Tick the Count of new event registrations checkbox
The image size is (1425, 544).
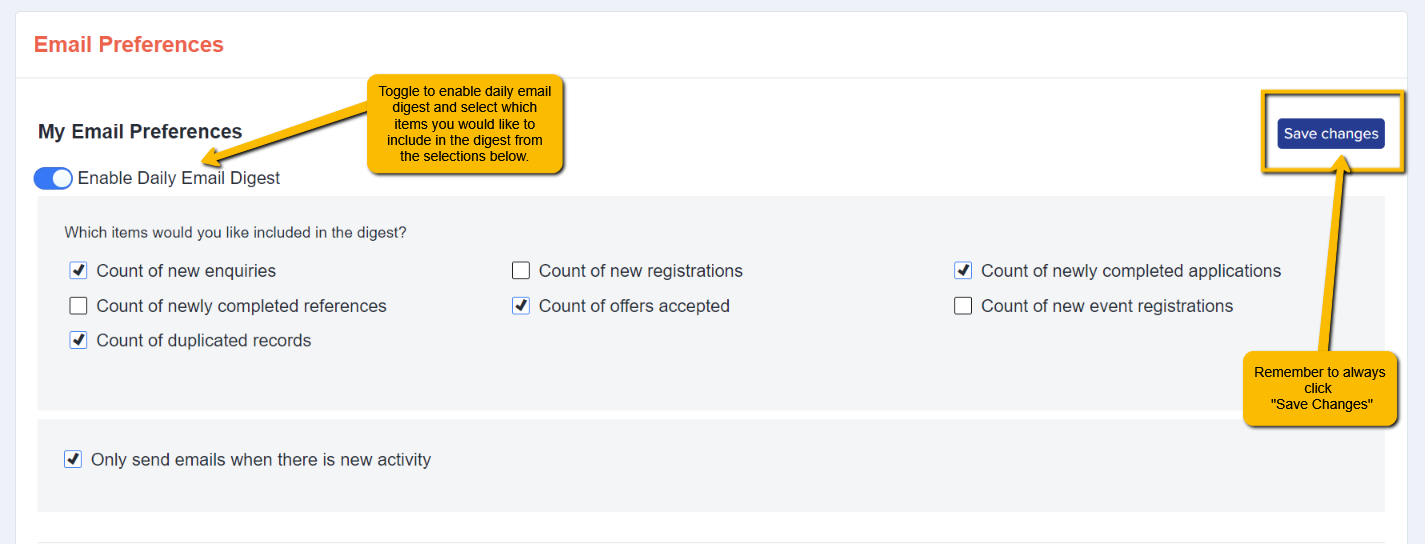[x=963, y=305]
